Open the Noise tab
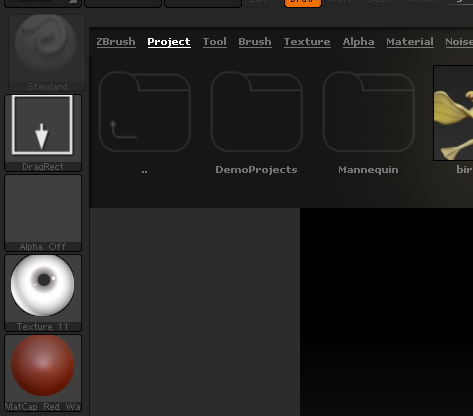The height and width of the screenshot is (416, 473). [x=459, y=42]
